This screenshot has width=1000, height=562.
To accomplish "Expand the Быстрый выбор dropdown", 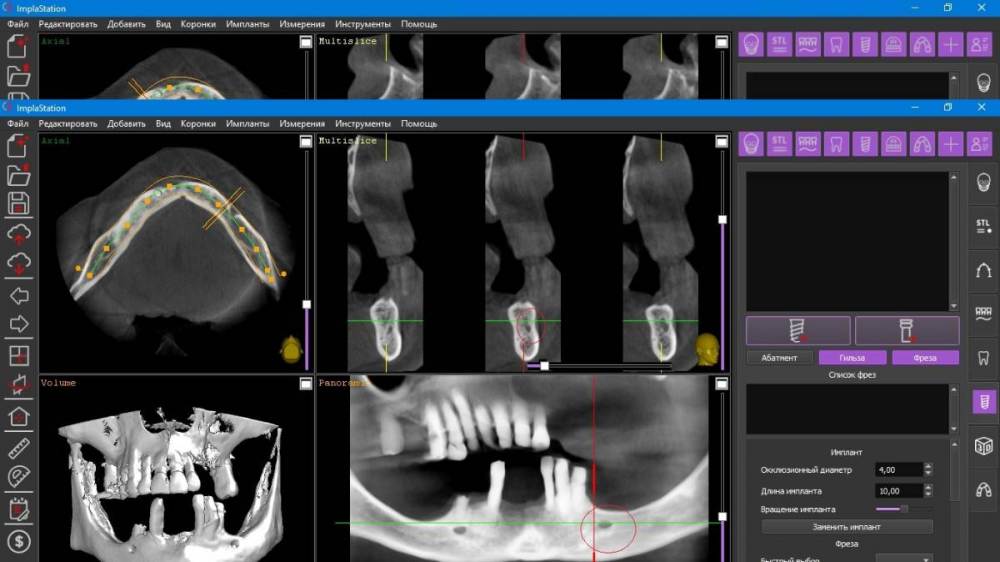I will (x=904, y=558).
